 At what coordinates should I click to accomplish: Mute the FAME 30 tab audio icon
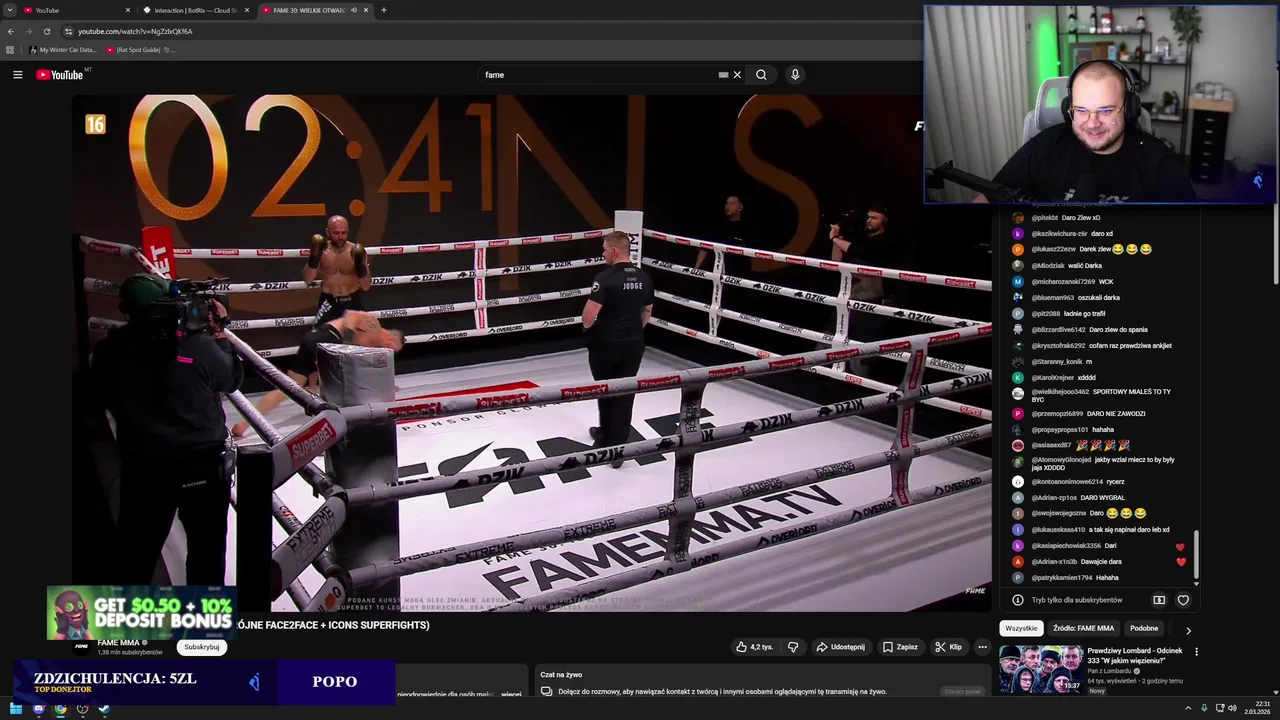pyautogui.click(x=354, y=10)
